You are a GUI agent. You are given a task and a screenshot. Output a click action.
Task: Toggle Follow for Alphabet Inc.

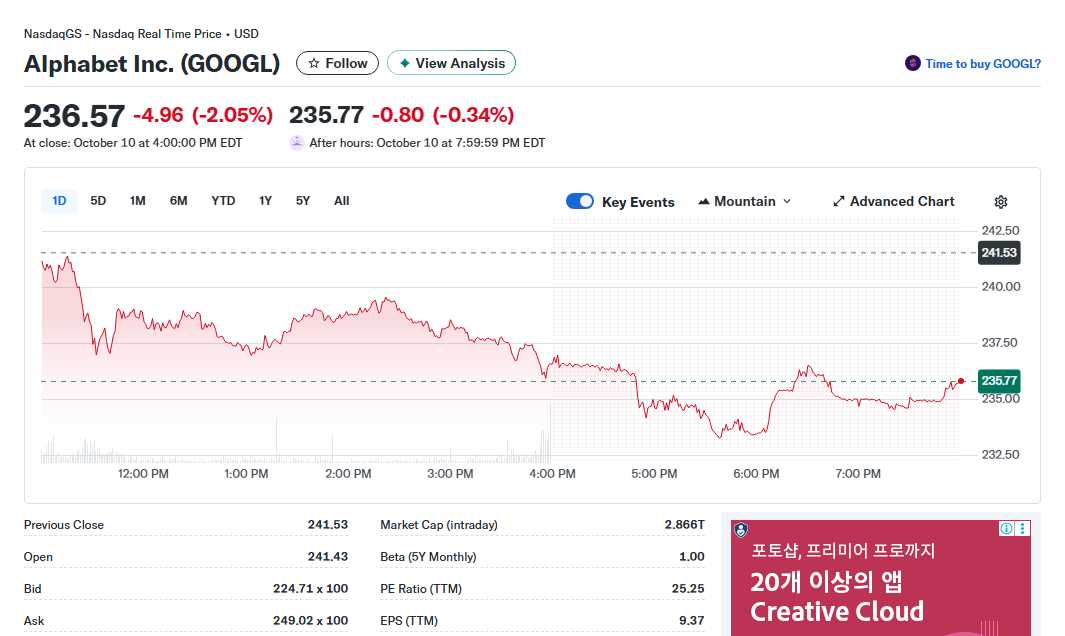pyautogui.click(x=337, y=62)
